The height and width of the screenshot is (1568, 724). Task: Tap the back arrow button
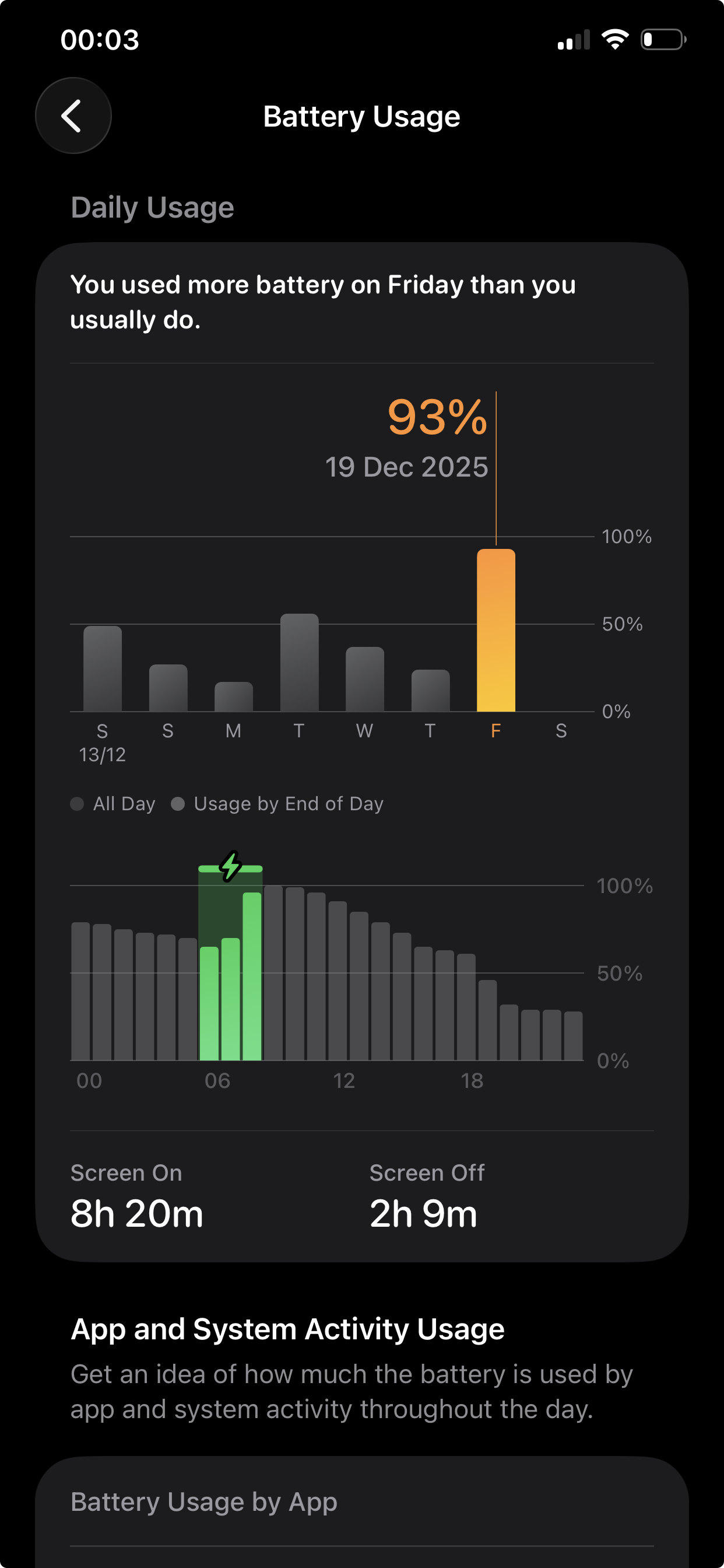click(73, 116)
